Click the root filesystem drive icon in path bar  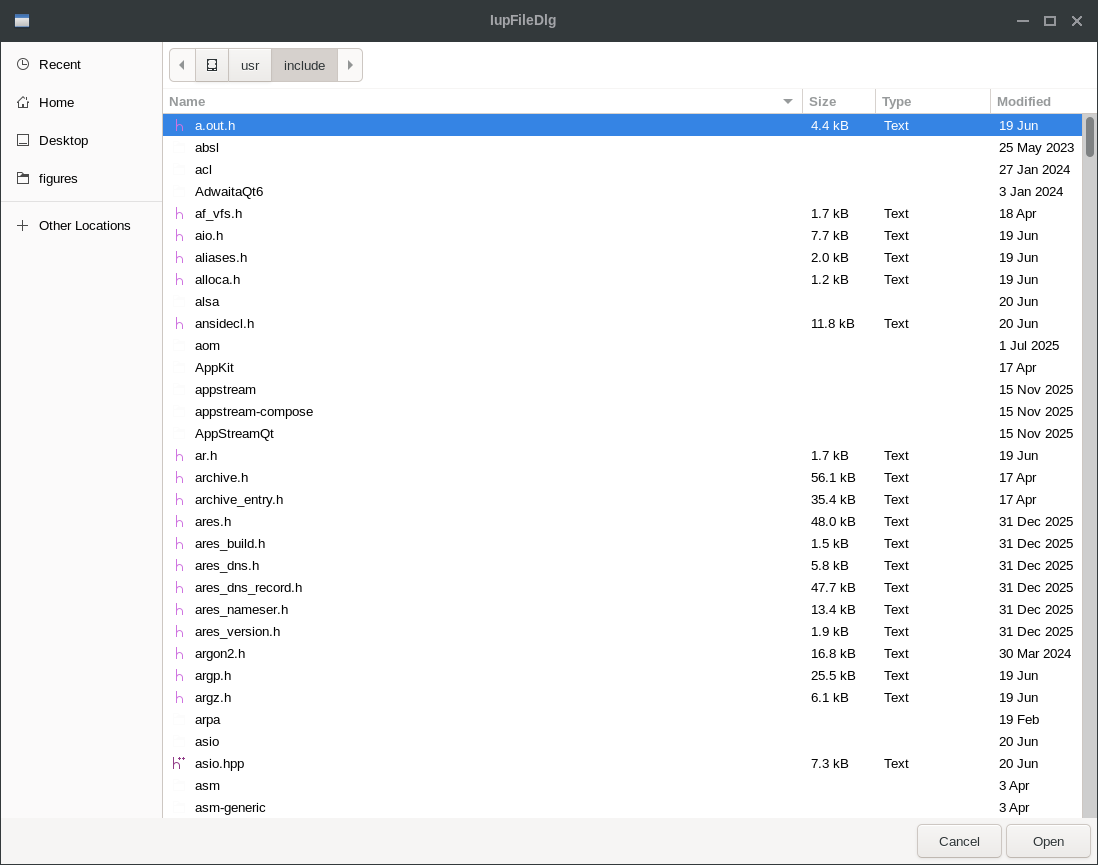point(211,65)
